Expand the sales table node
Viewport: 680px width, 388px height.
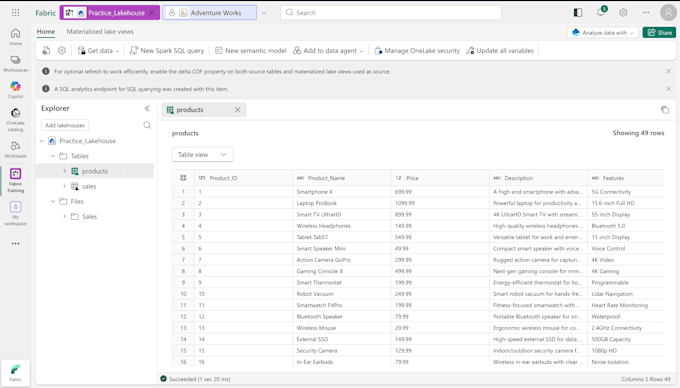[x=64, y=186]
